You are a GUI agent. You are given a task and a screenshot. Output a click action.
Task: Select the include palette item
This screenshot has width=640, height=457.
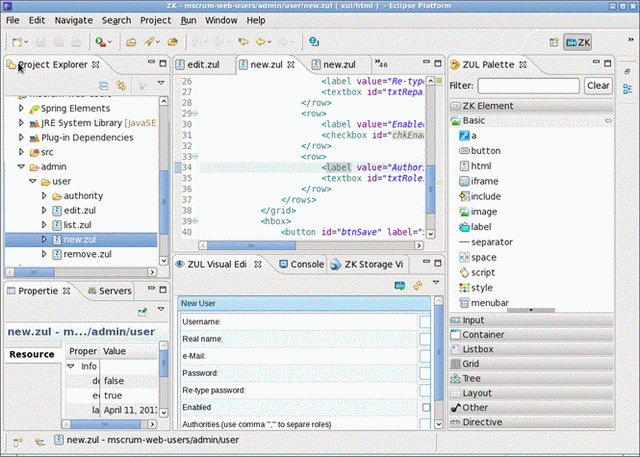click(x=480, y=196)
